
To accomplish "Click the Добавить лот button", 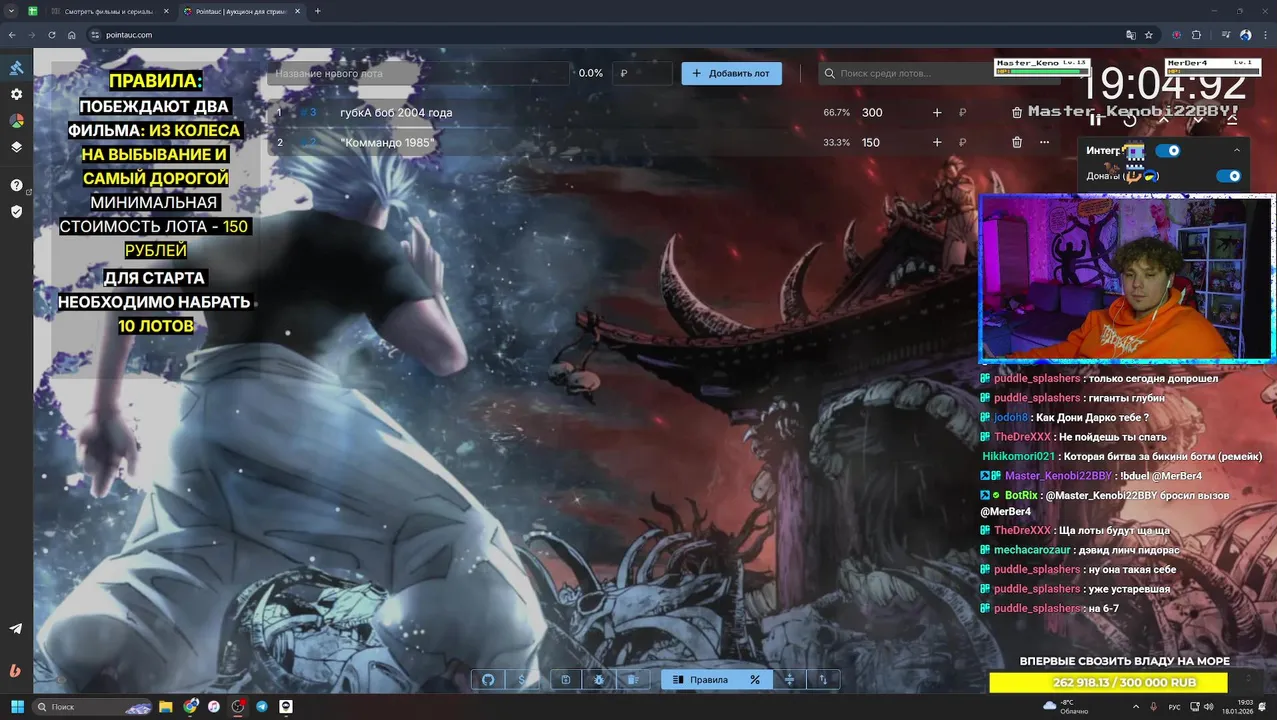I will pos(732,73).
